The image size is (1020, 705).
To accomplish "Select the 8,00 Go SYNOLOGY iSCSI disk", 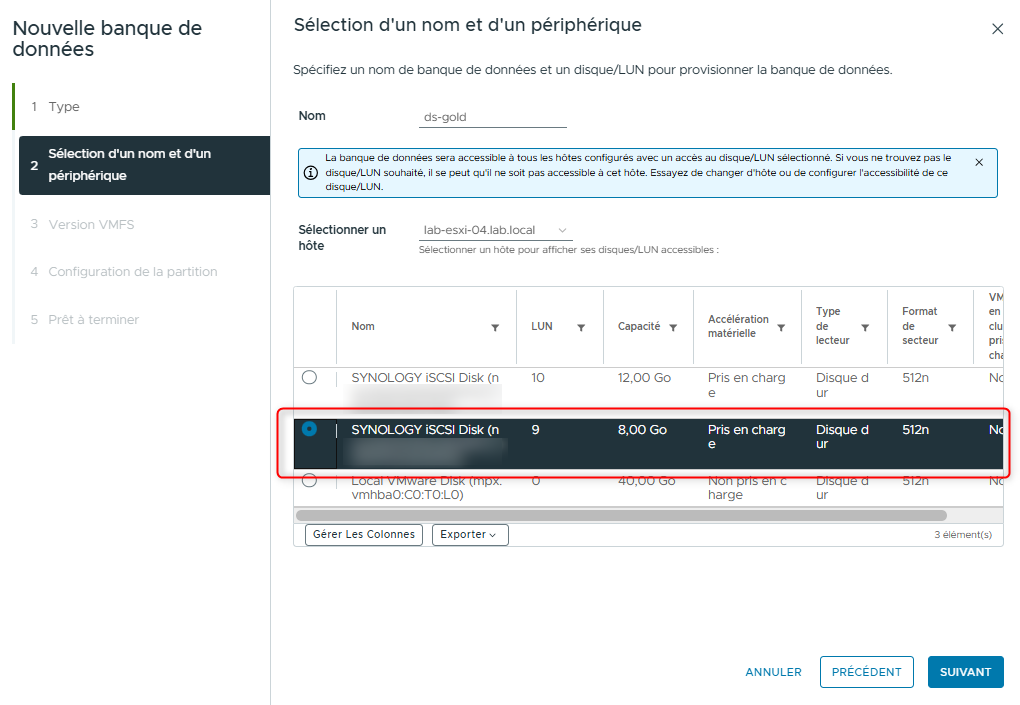I will 310,430.
